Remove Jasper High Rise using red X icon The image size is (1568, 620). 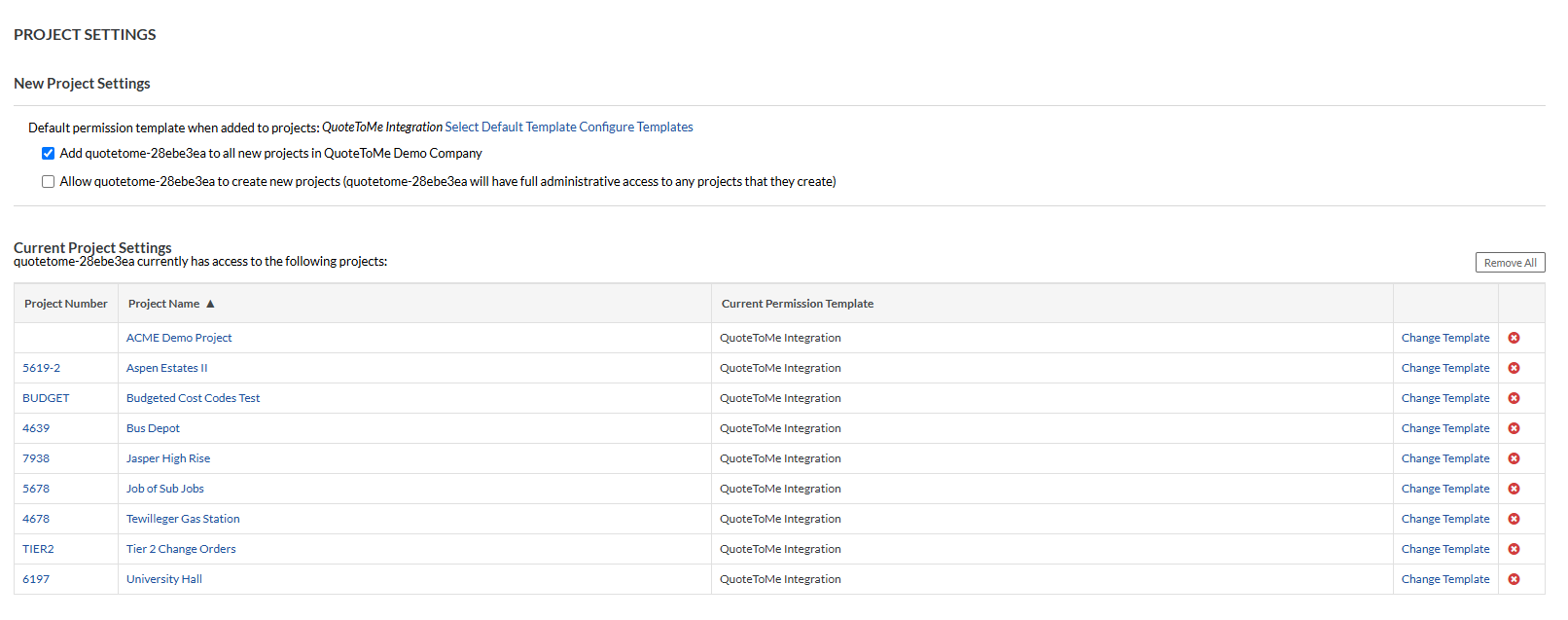[x=1514, y=458]
